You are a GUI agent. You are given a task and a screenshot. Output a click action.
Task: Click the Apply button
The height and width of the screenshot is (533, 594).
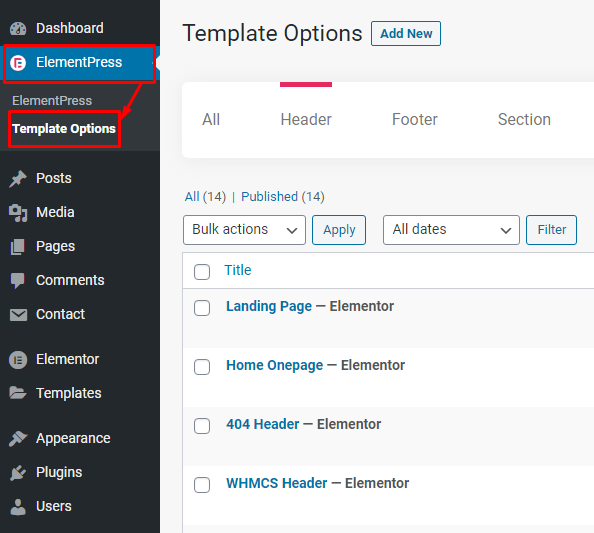339,230
